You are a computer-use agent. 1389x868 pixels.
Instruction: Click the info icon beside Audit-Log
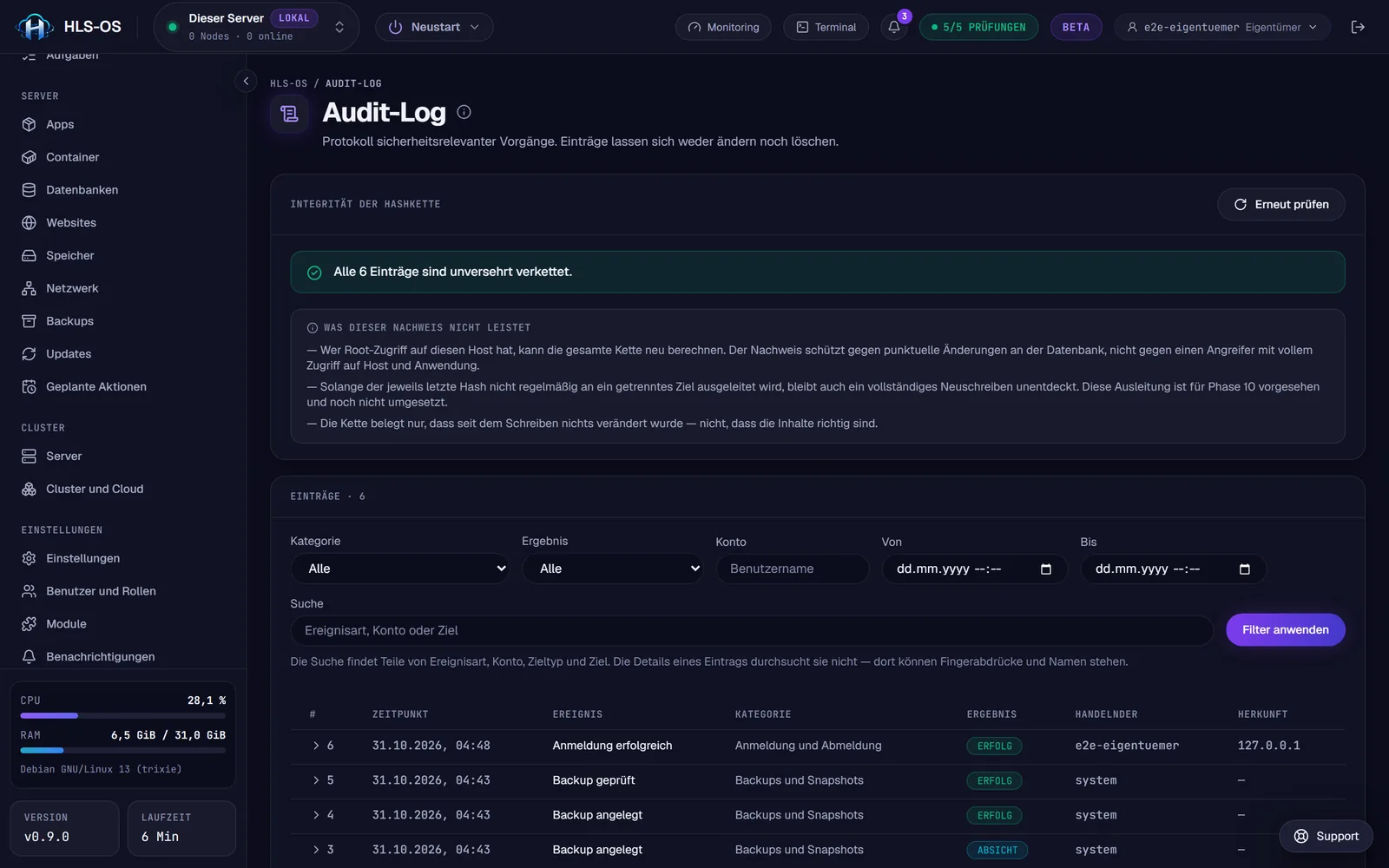click(x=464, y=112)
